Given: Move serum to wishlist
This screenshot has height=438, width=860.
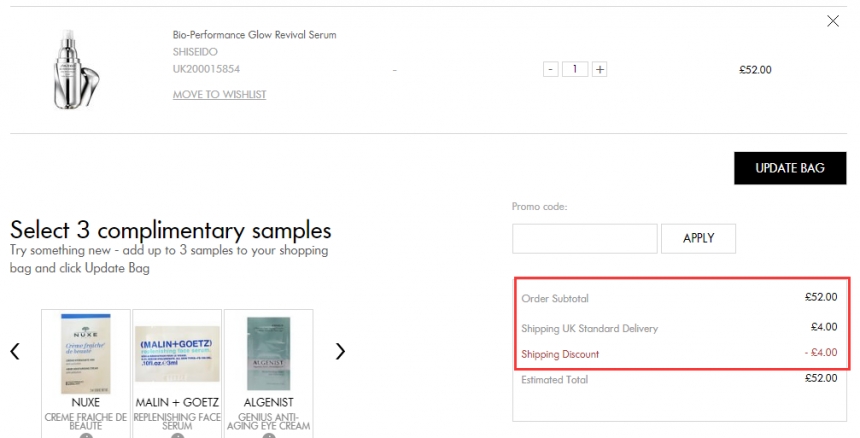Looking at the screenshot, I should 219,94.
